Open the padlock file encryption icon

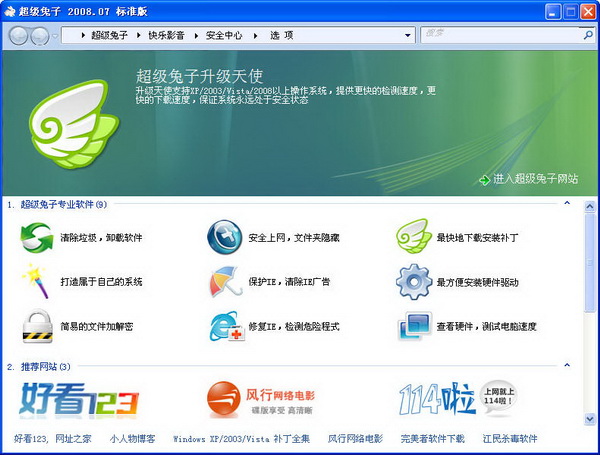click(37, 326)
